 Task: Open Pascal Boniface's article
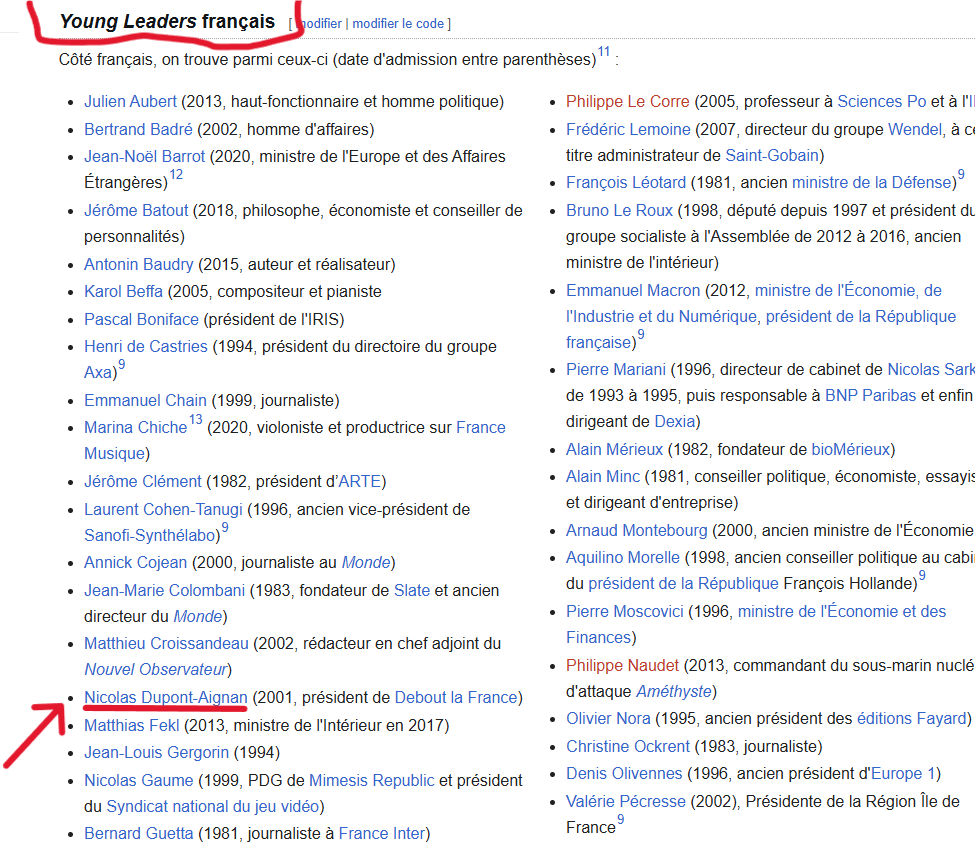(141, 319)
